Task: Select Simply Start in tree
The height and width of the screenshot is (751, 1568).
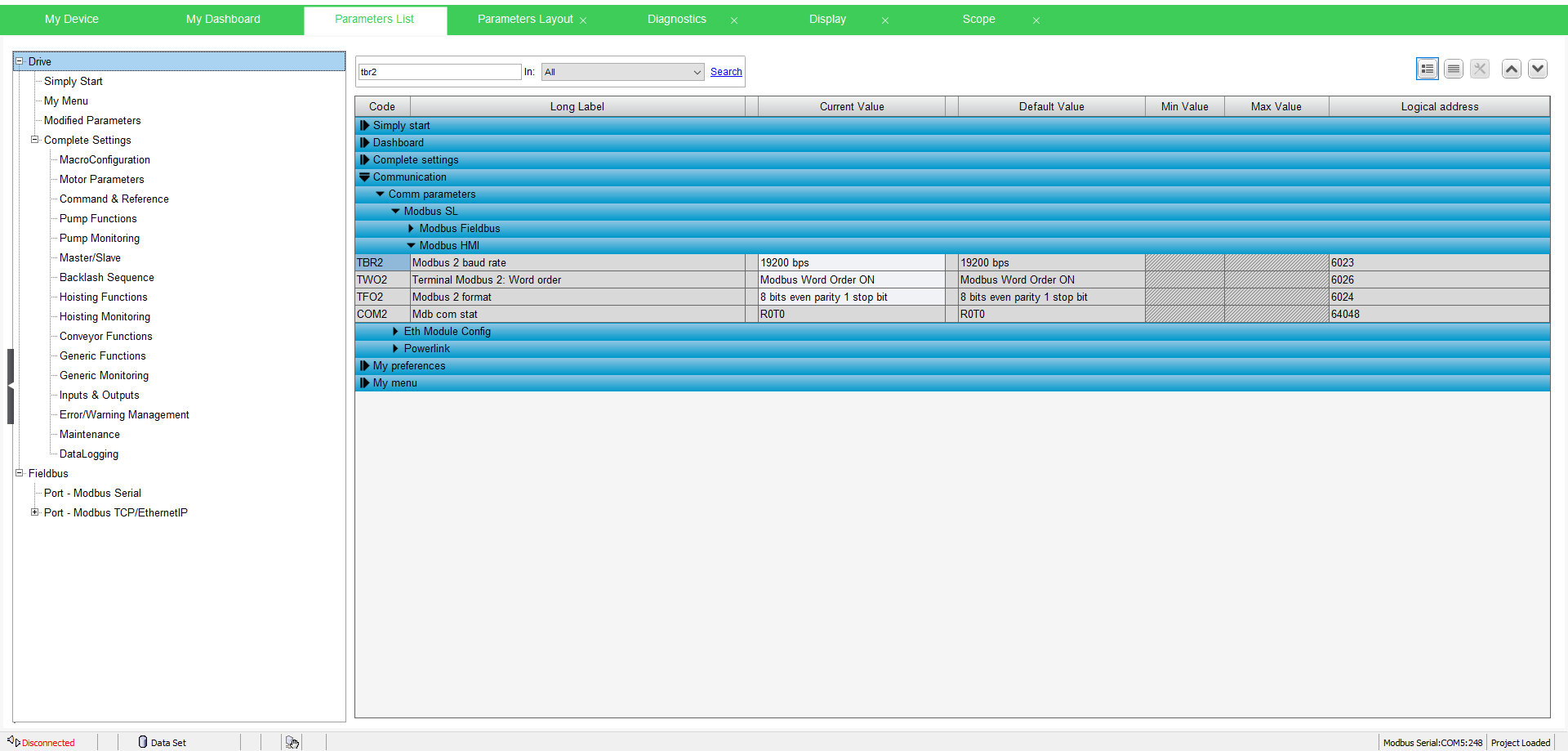Action: pos(73,81)
